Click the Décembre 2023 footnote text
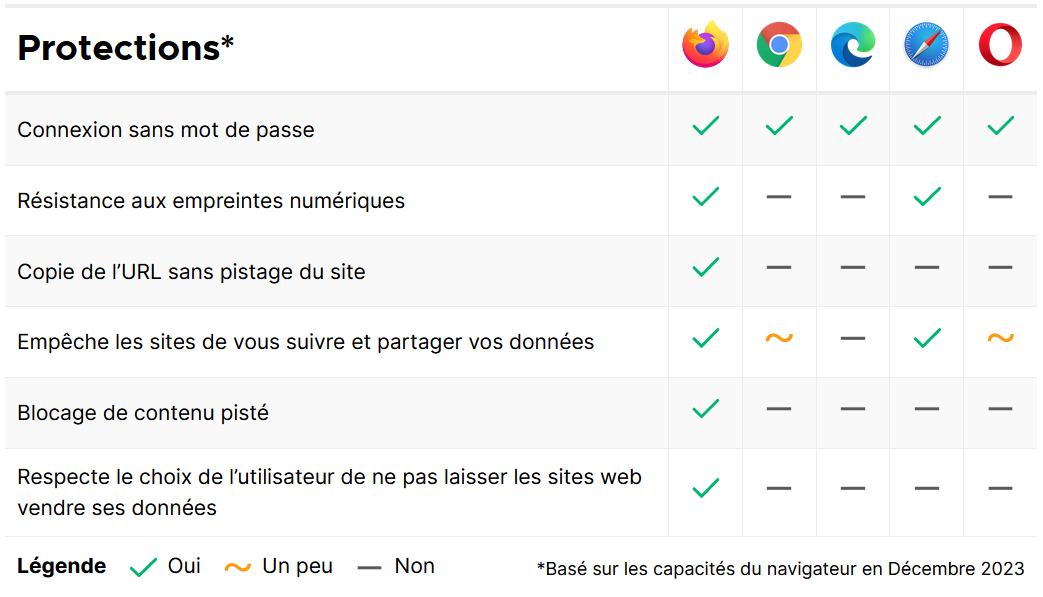This screenshot has width=1043, height=597. click(780, 569)
